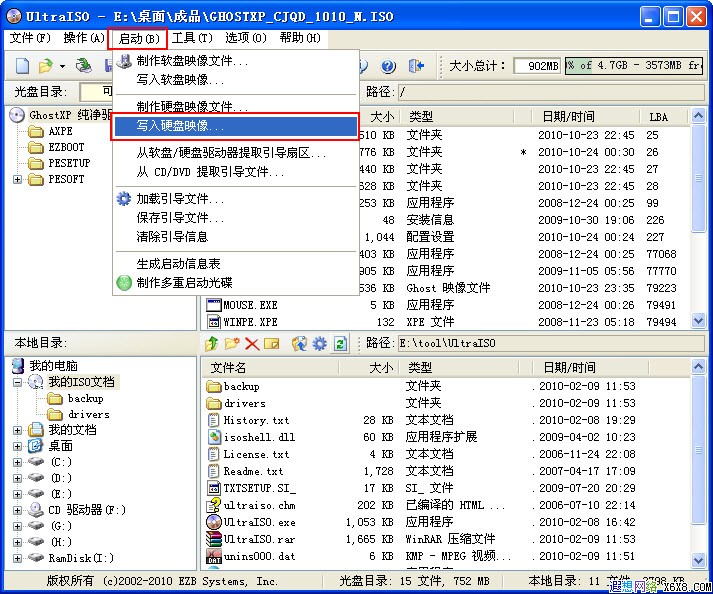
Task: Click the Open CD/DVD toolbar icon
Action: click(x=84, y=66)
